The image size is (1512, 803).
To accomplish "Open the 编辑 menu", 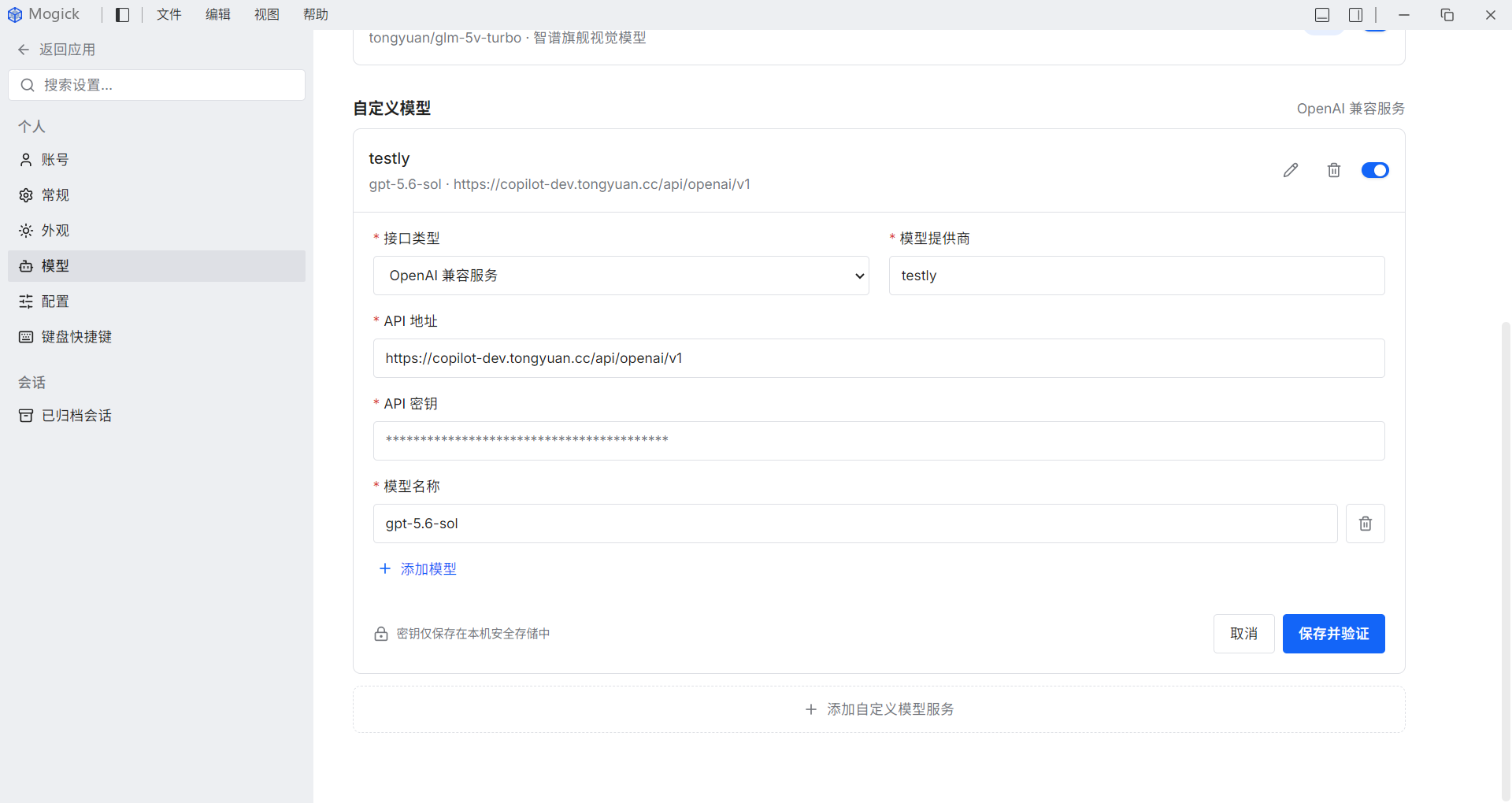I will pos(217,14).
